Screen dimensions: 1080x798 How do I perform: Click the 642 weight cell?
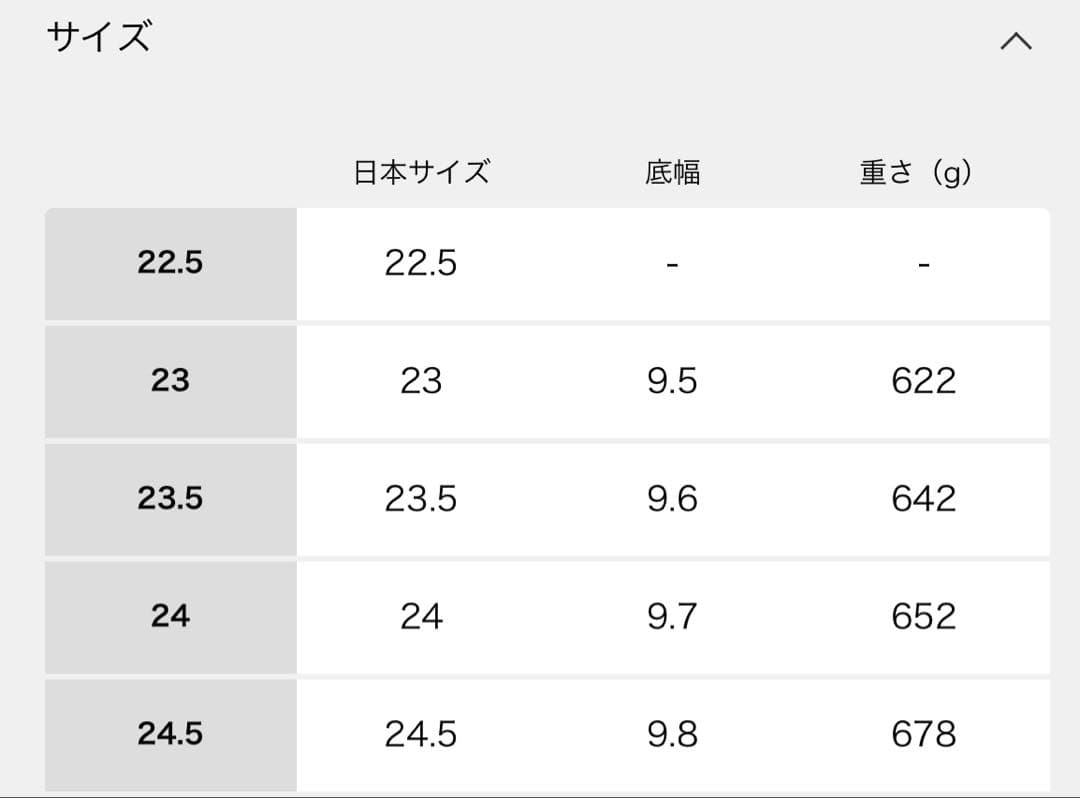(923, 498)
